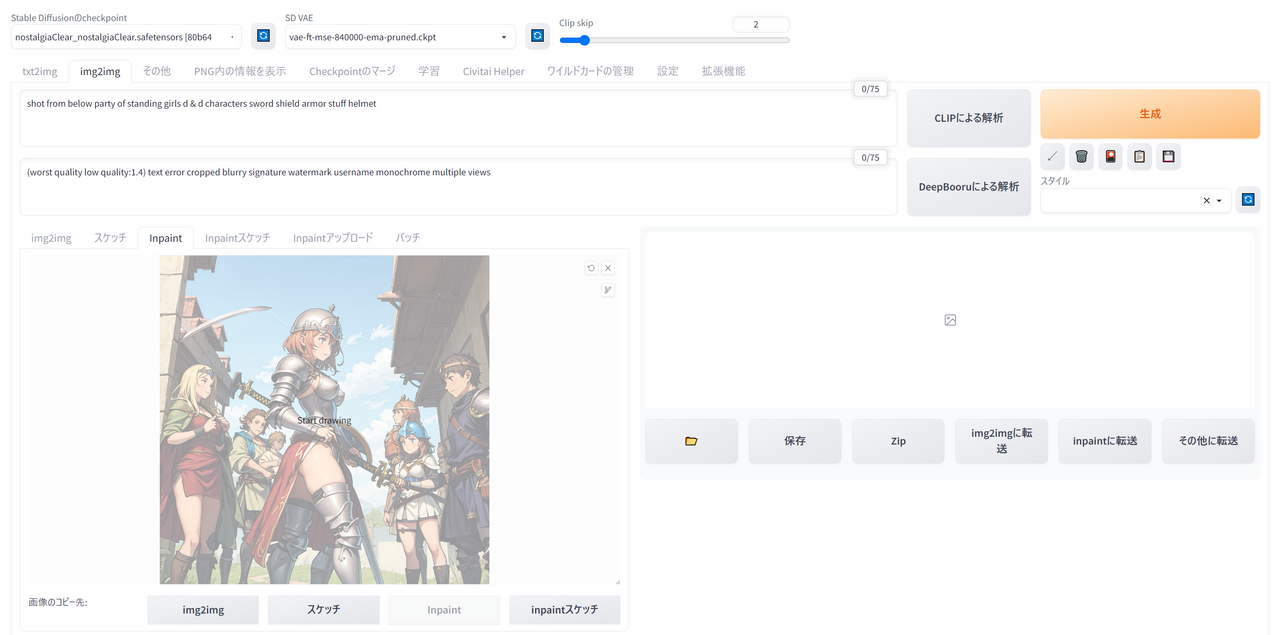Viewport: 1280px width, 635px height.
Task: Refresh the Stable Diffusion checkpoint list
Action: (x=263, y=37)
